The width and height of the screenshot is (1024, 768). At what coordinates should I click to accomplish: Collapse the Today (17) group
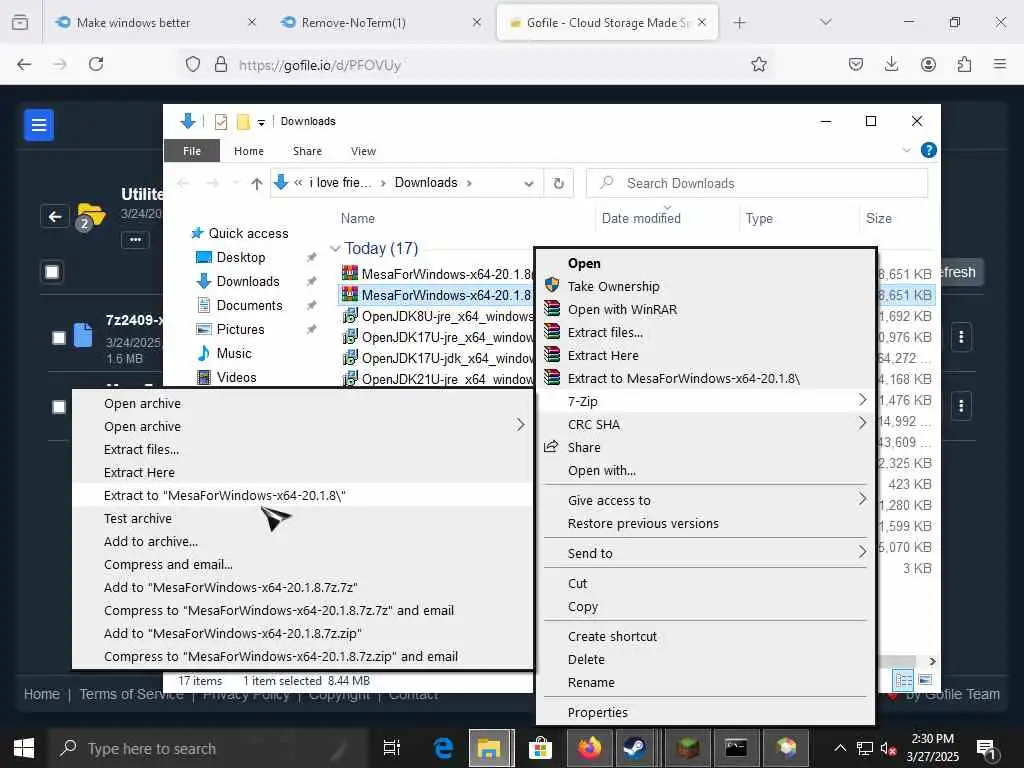[x=336, y=248]
